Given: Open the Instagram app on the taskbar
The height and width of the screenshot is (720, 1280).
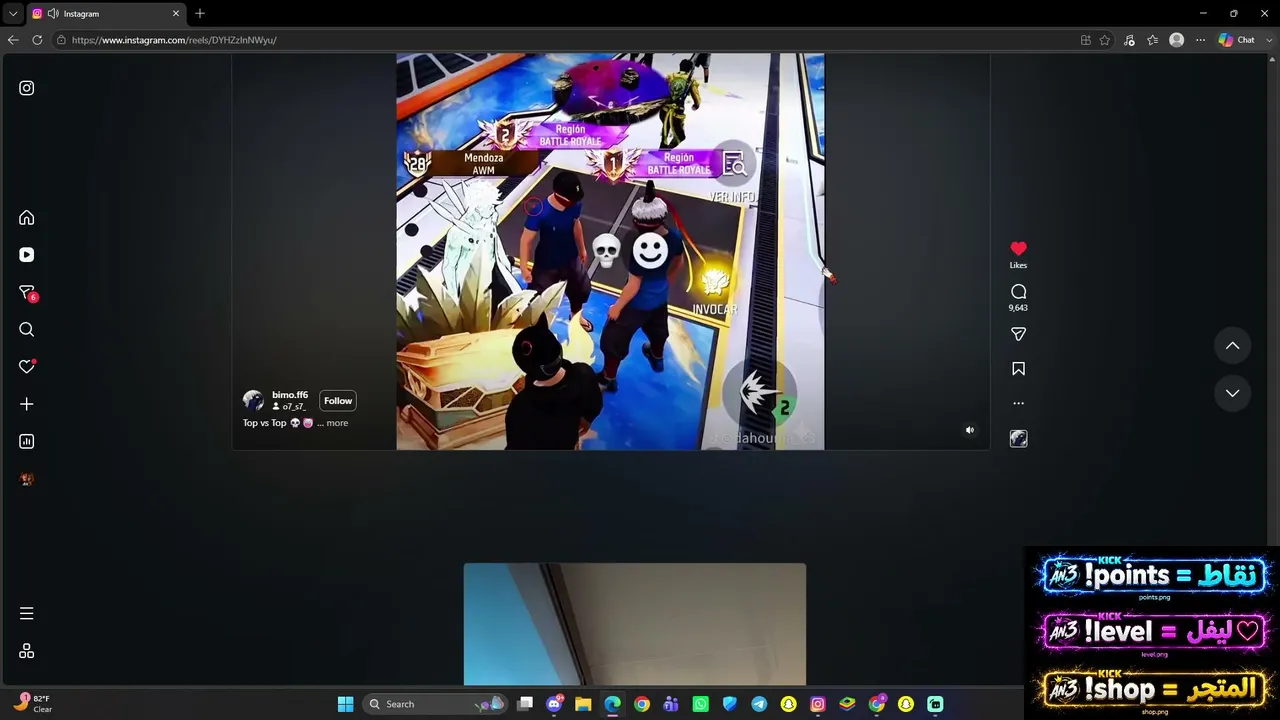Looking at the screenshot, I should point(817,704).
